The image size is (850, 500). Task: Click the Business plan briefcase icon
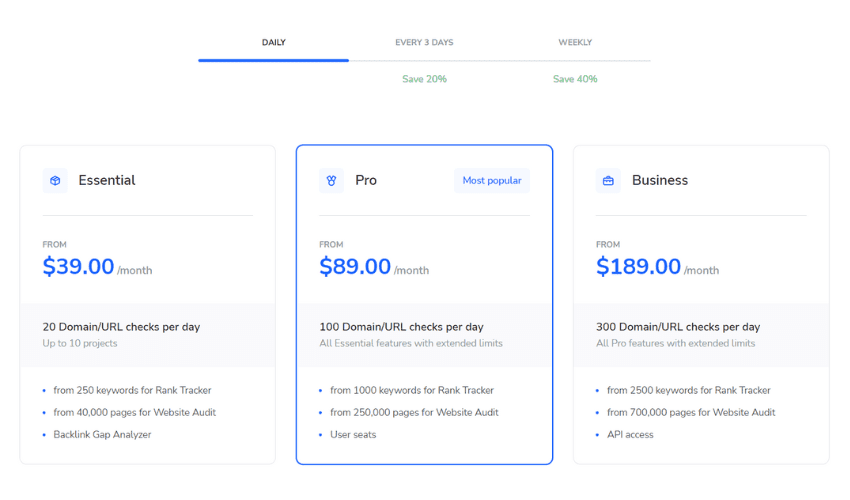click(x=608, y=181)
